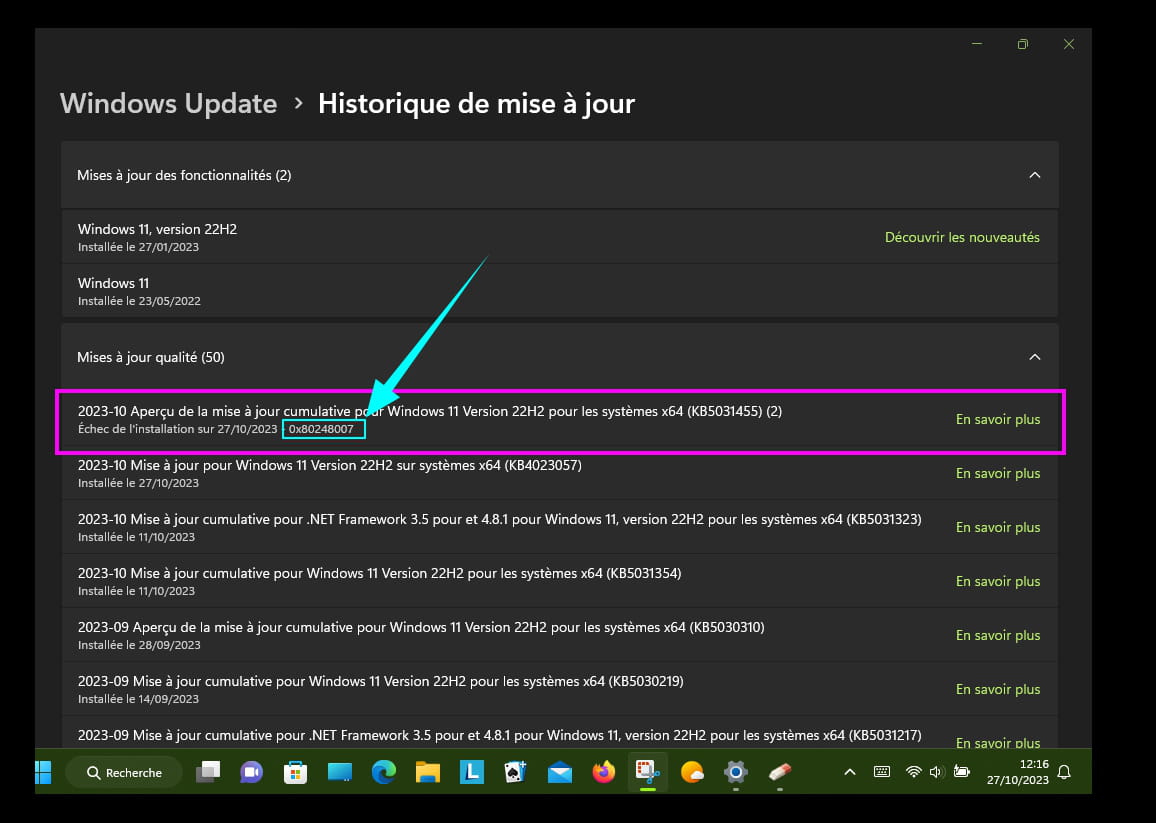Open File Explorer from the taskbar

click(428, 772)
